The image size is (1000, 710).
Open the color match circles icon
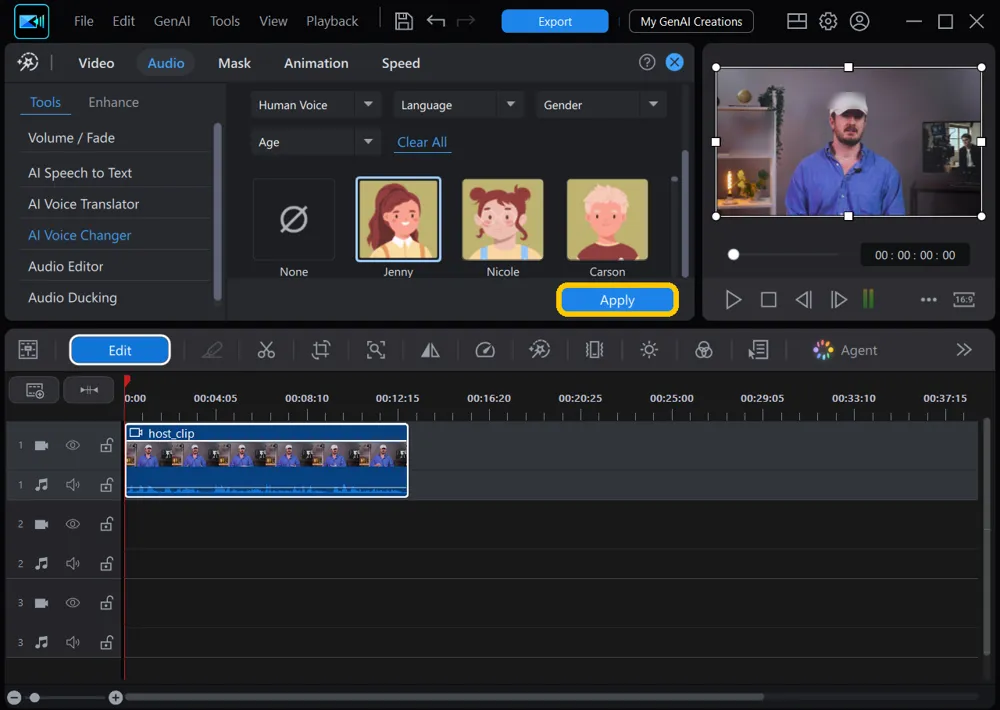click(x=703, y=350)
